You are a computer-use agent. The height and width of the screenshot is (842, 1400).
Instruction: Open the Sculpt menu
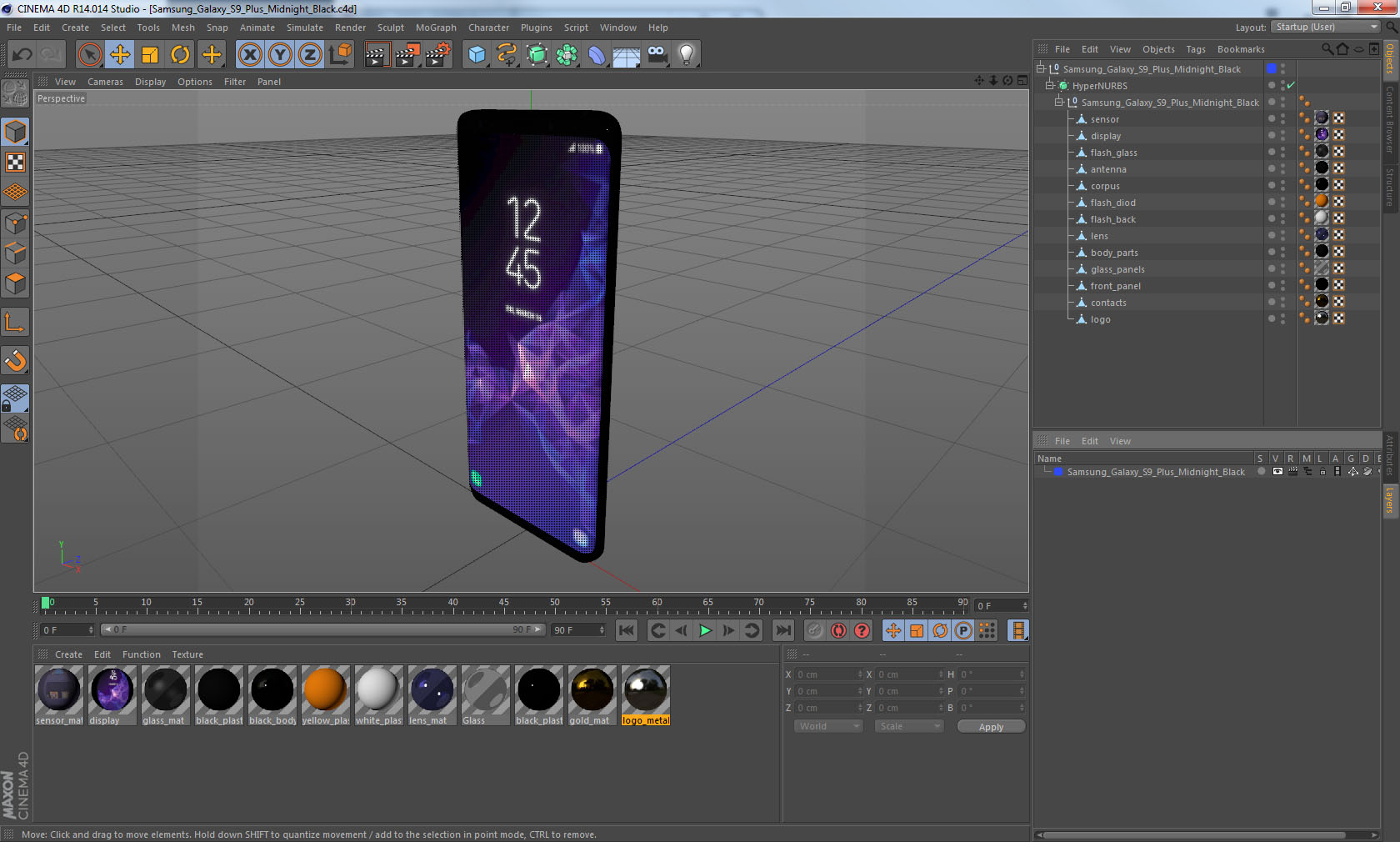[390, 28]
